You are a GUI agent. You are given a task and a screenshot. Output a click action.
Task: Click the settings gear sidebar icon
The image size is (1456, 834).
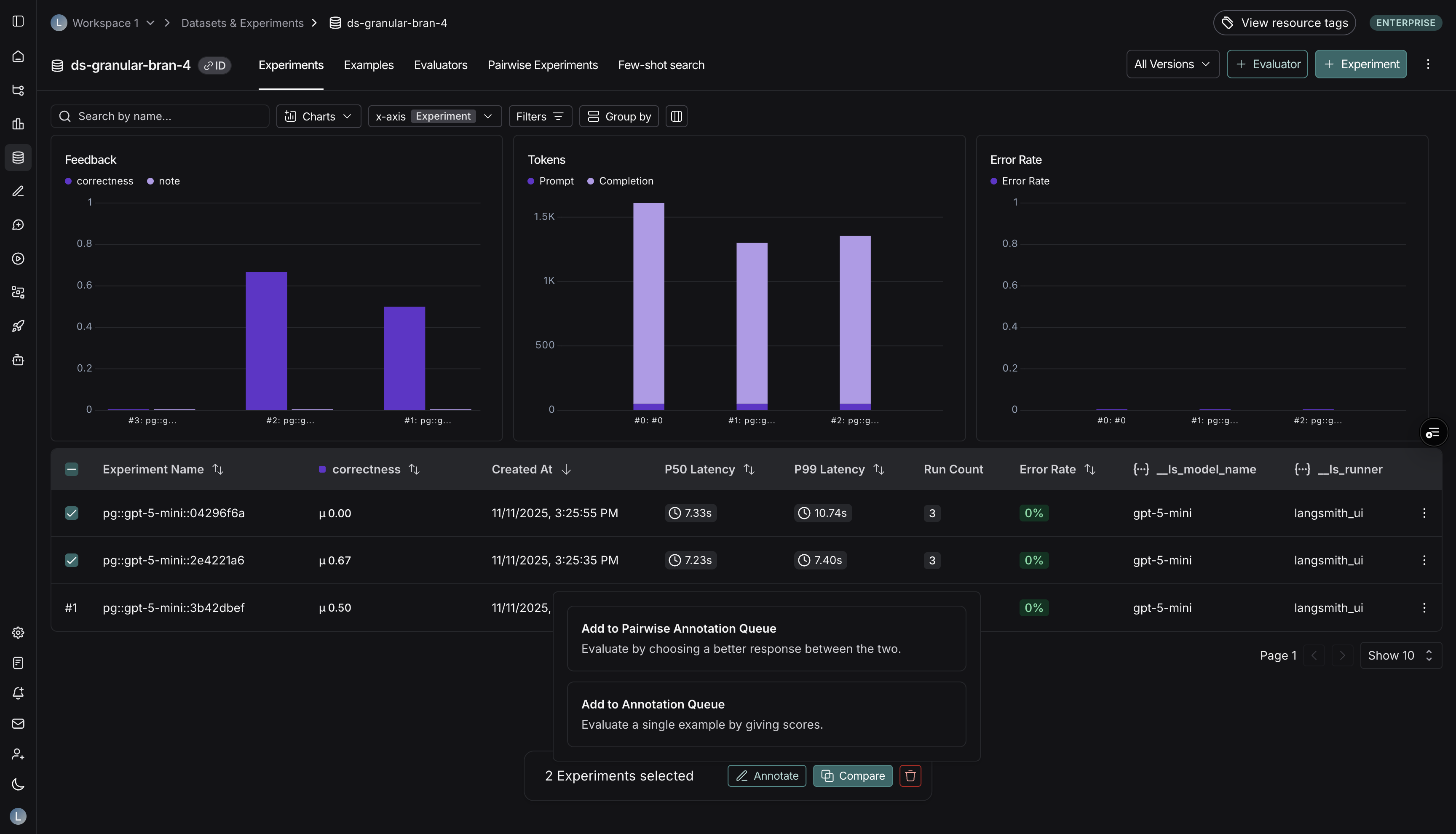point(19,632)
